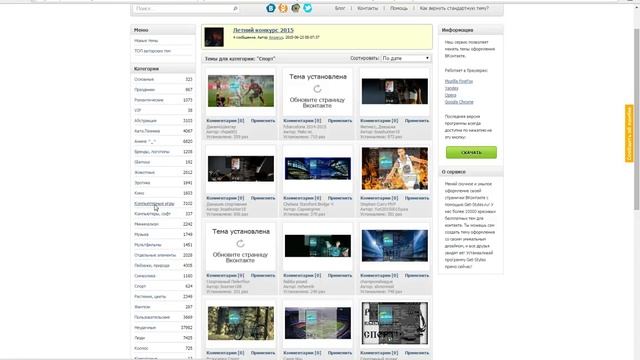
Task: Open the contest announcement avatar thumbnail
Action: click(x=214, y=37)
